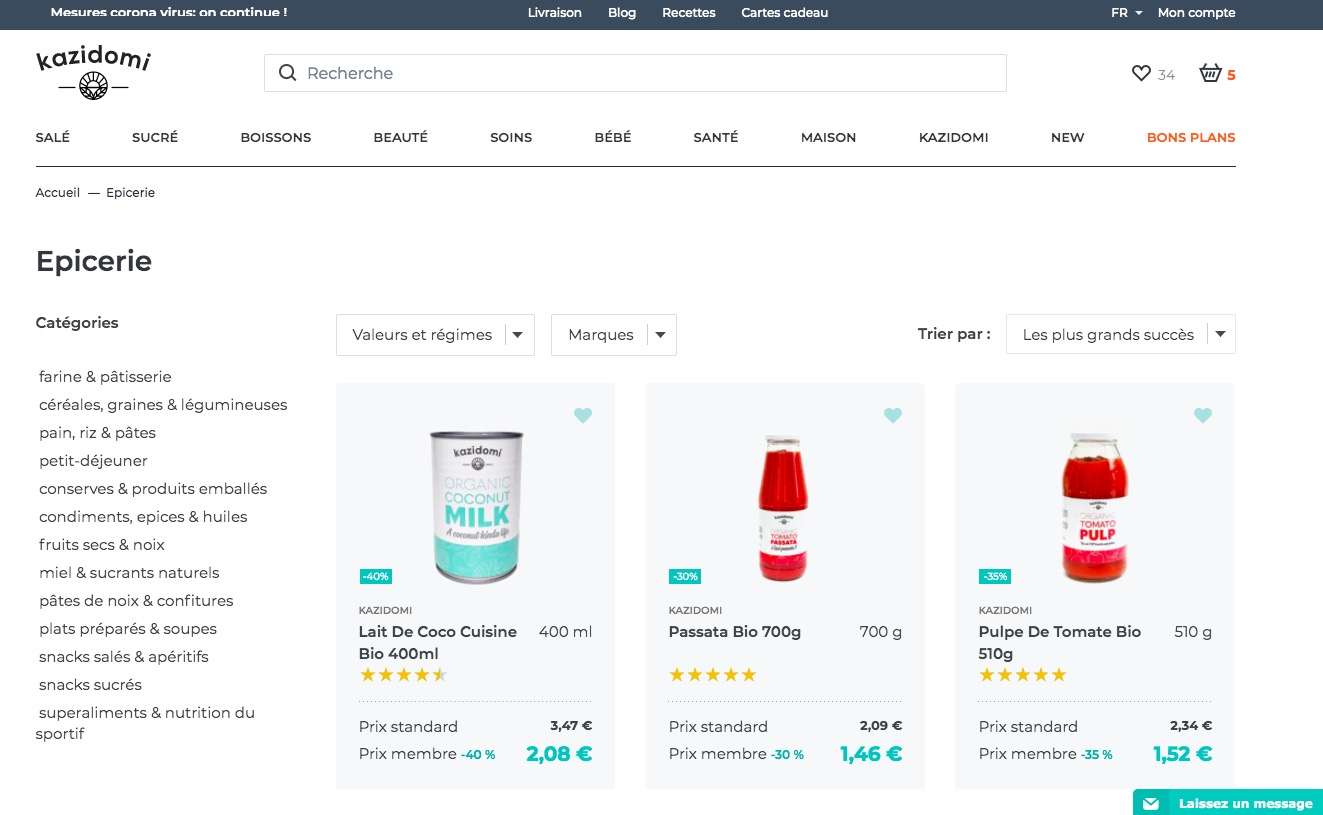This screenshot has height=815, width=1323.
Task: Open the coconut milk can product image
Action: (x=476, y=507)
